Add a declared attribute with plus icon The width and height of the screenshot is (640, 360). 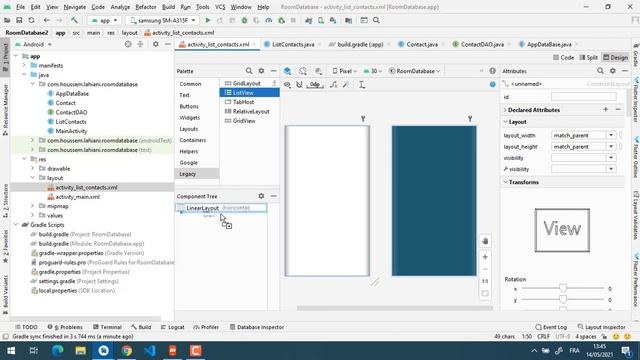606,109
